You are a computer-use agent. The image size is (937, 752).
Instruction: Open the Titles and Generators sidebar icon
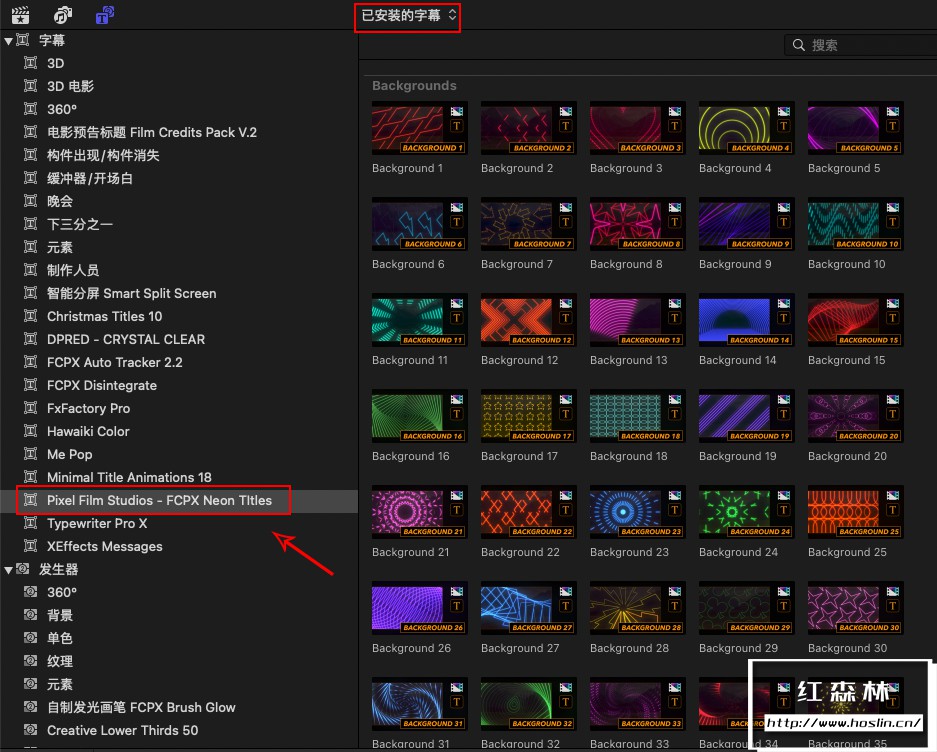pos(105,14)
